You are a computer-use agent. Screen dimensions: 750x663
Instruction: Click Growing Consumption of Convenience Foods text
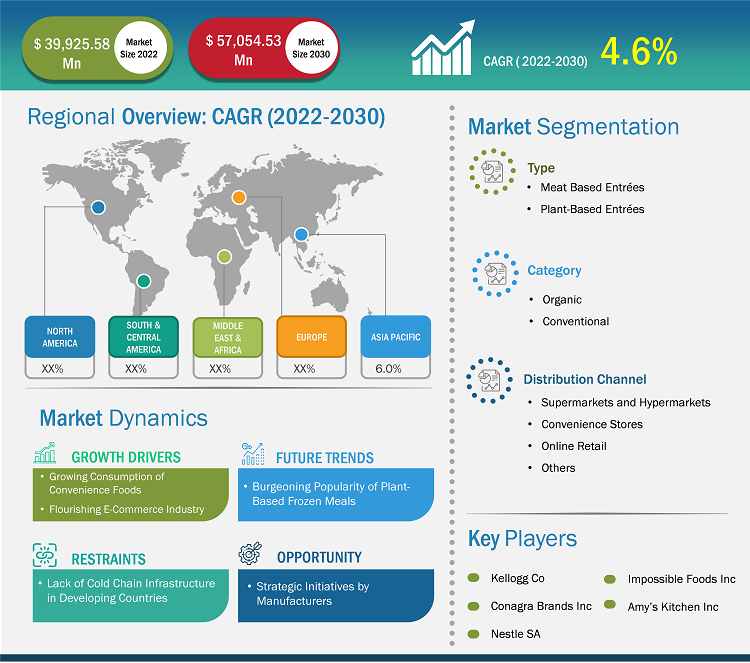[107, 483]
